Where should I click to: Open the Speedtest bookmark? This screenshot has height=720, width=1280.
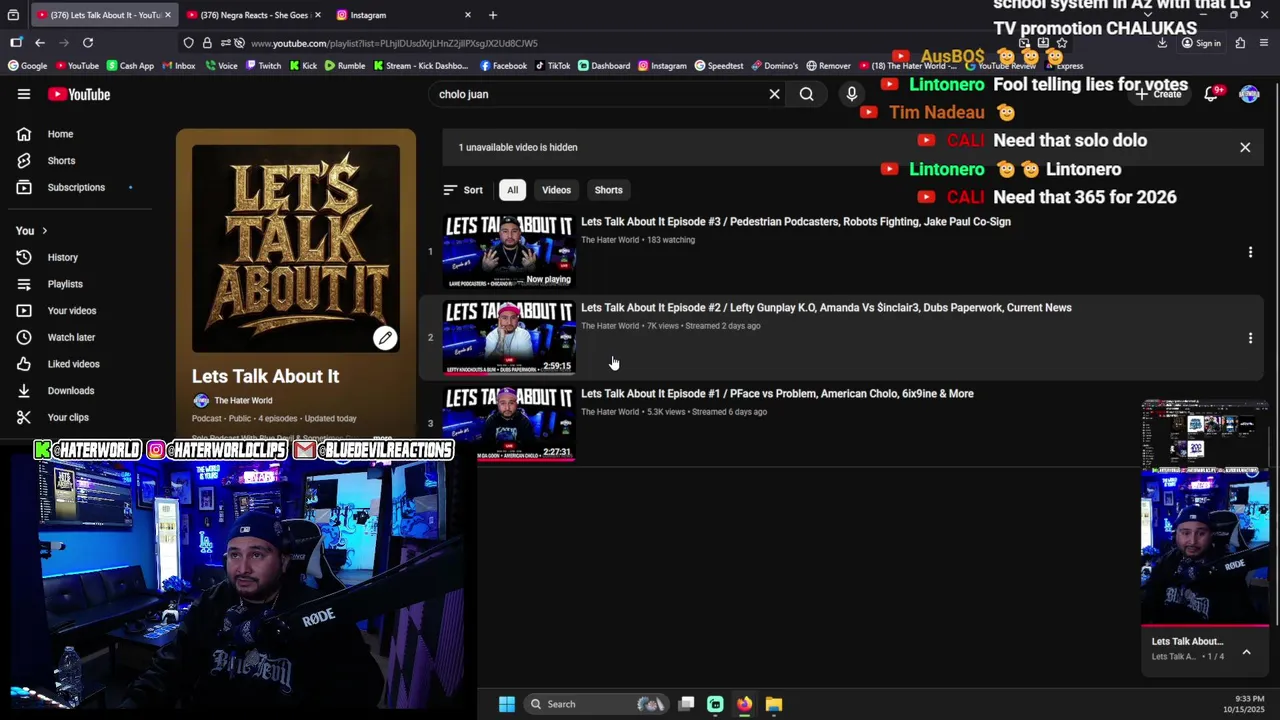click(x=718, y=66)
